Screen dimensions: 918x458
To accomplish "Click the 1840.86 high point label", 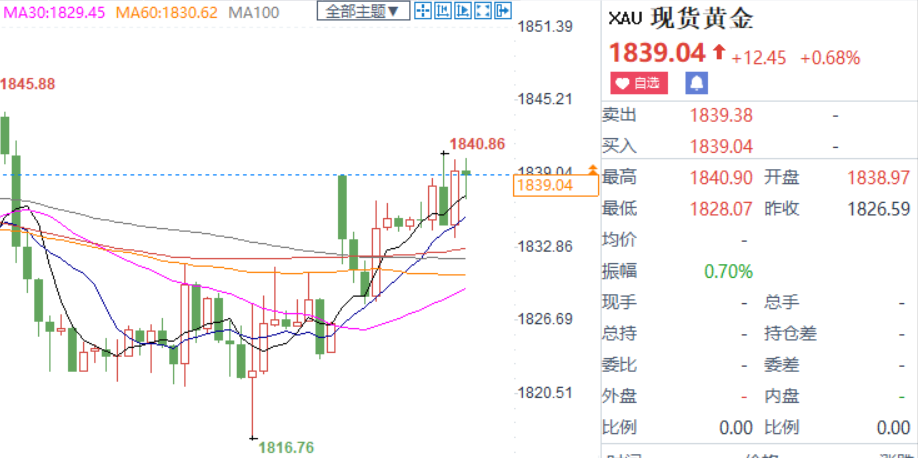I will 477,143.
